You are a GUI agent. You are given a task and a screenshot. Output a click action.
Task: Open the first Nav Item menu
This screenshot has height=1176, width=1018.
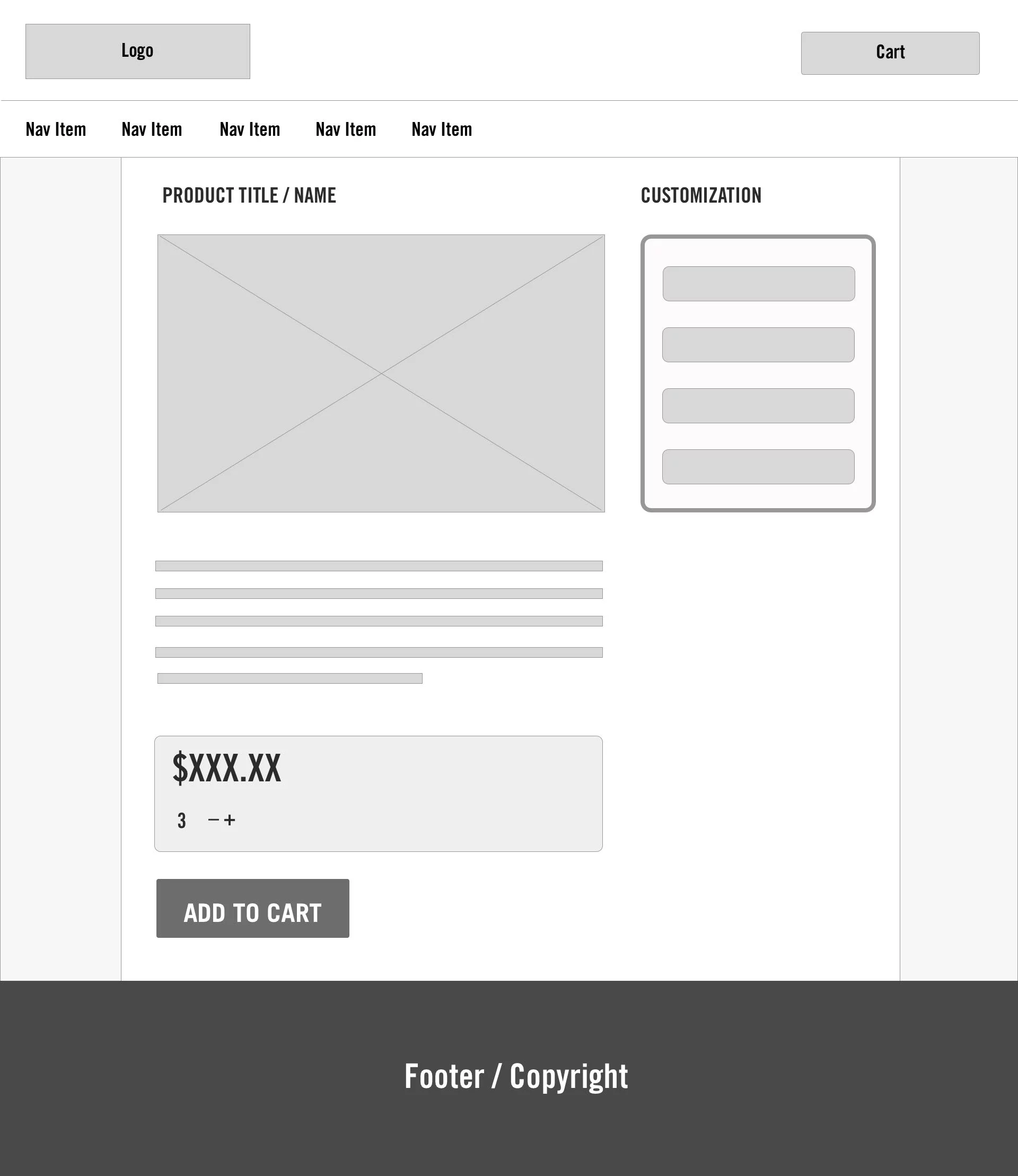[x=56, y=128]
